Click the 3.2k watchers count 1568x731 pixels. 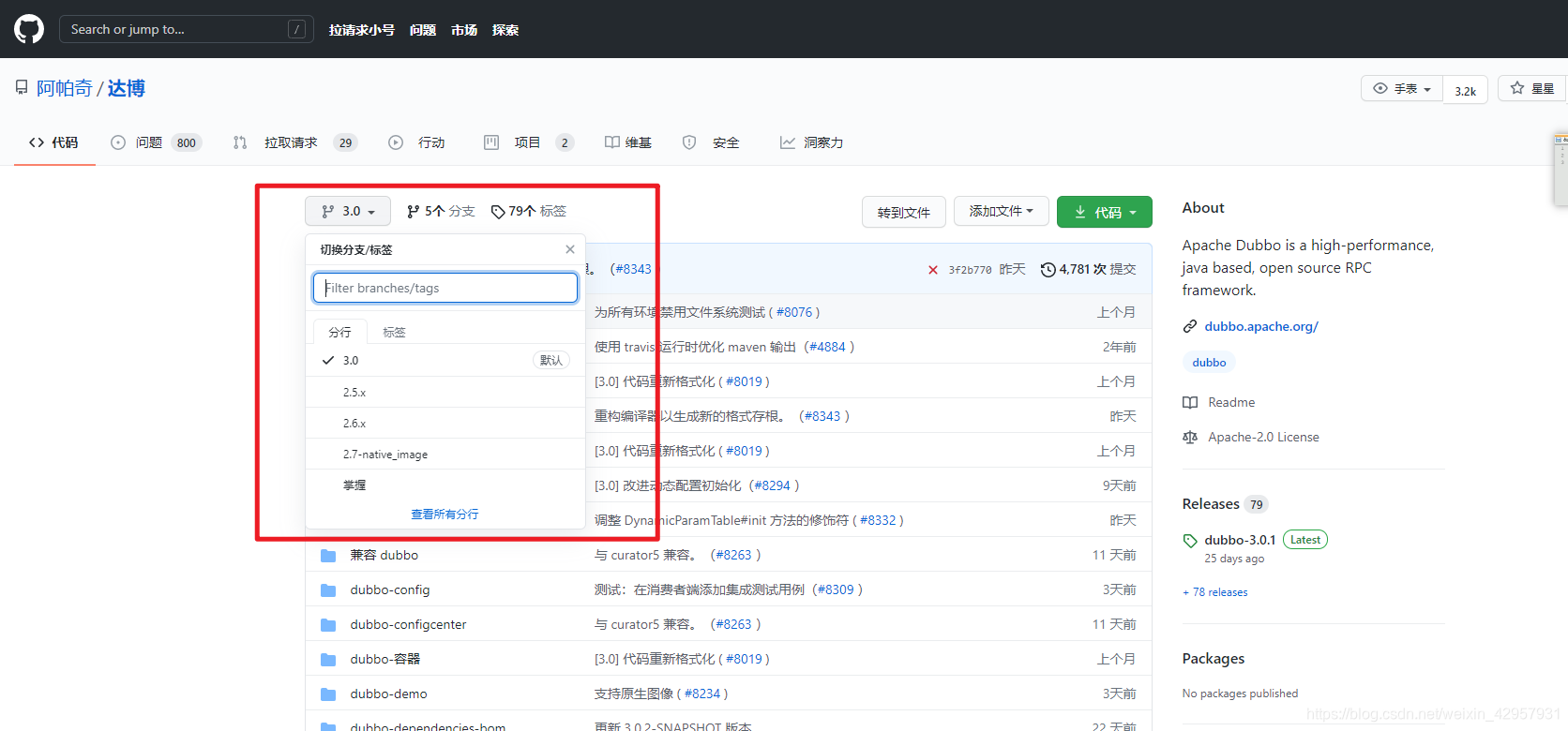1466,90
